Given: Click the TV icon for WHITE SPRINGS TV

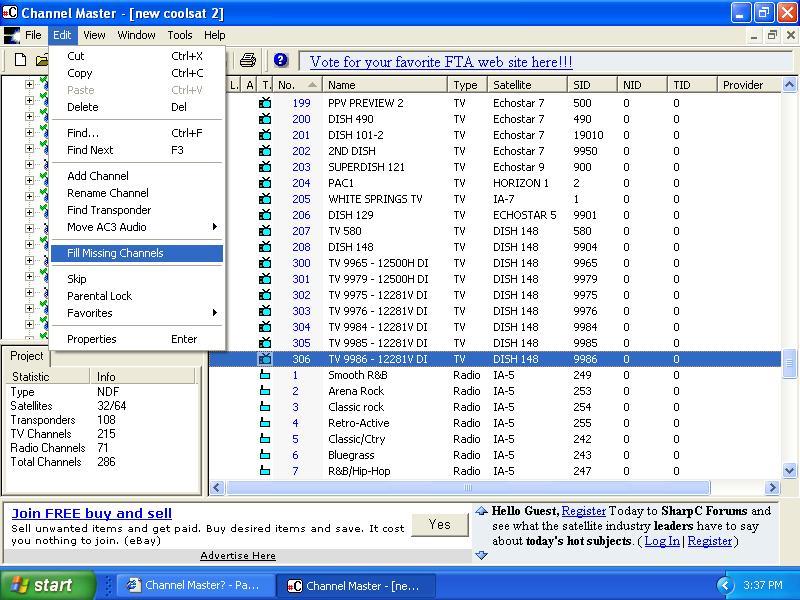Looking at the screenshot, I should tap(265, 199).
